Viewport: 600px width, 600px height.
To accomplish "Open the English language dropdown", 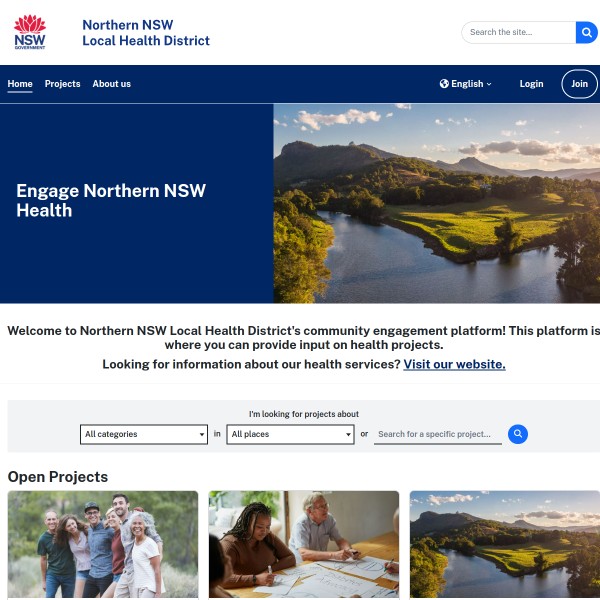I will point(466,84).
